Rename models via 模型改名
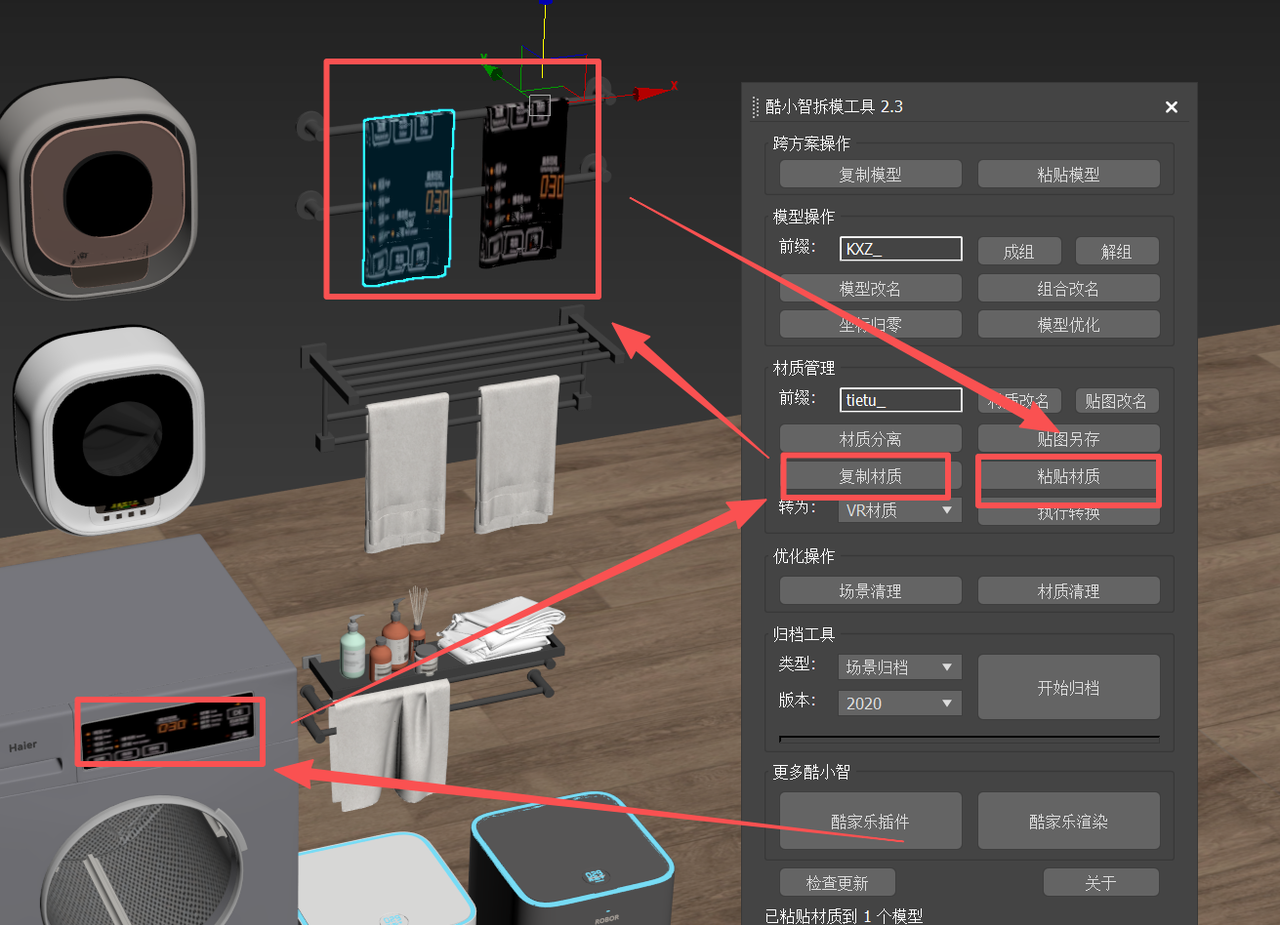 870,288
